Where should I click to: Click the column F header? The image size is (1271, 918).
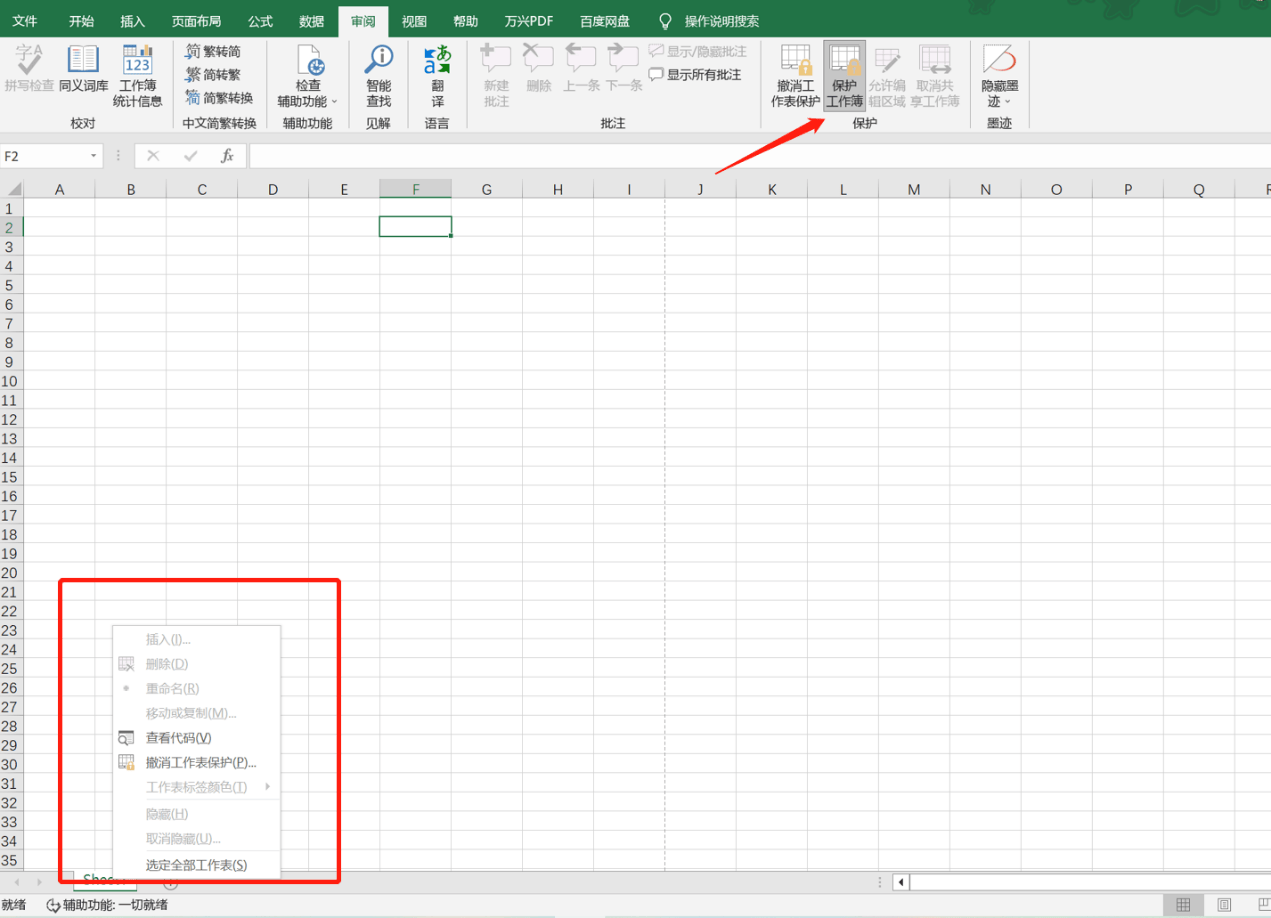415,189
